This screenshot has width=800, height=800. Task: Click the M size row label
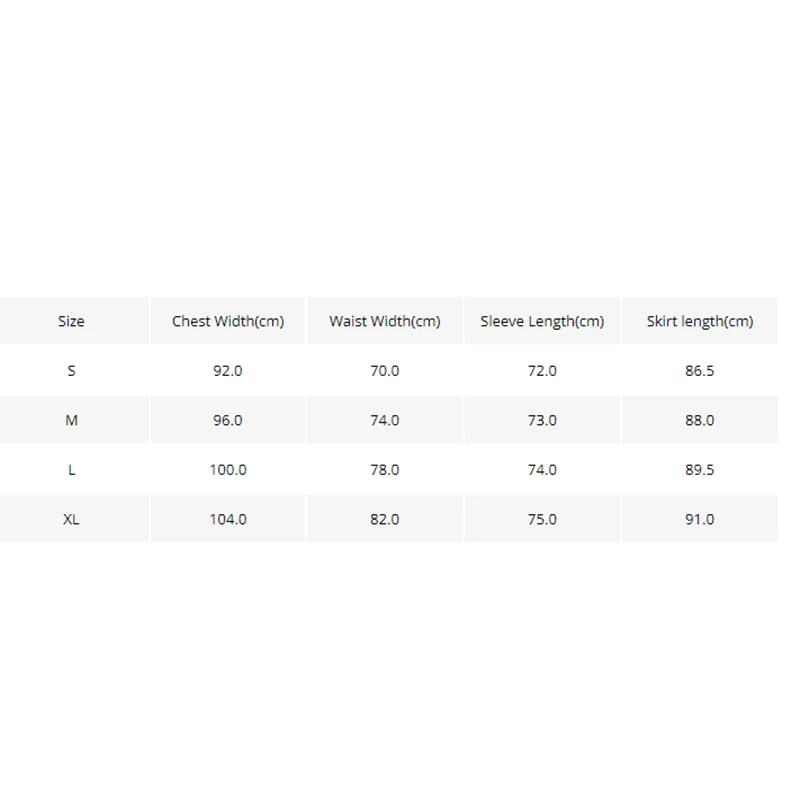(71, 420)
